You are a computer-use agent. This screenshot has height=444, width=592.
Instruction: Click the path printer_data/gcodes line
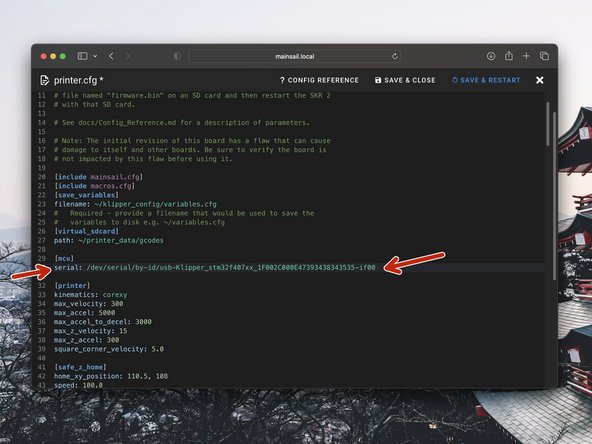click(x=109, y=240)
